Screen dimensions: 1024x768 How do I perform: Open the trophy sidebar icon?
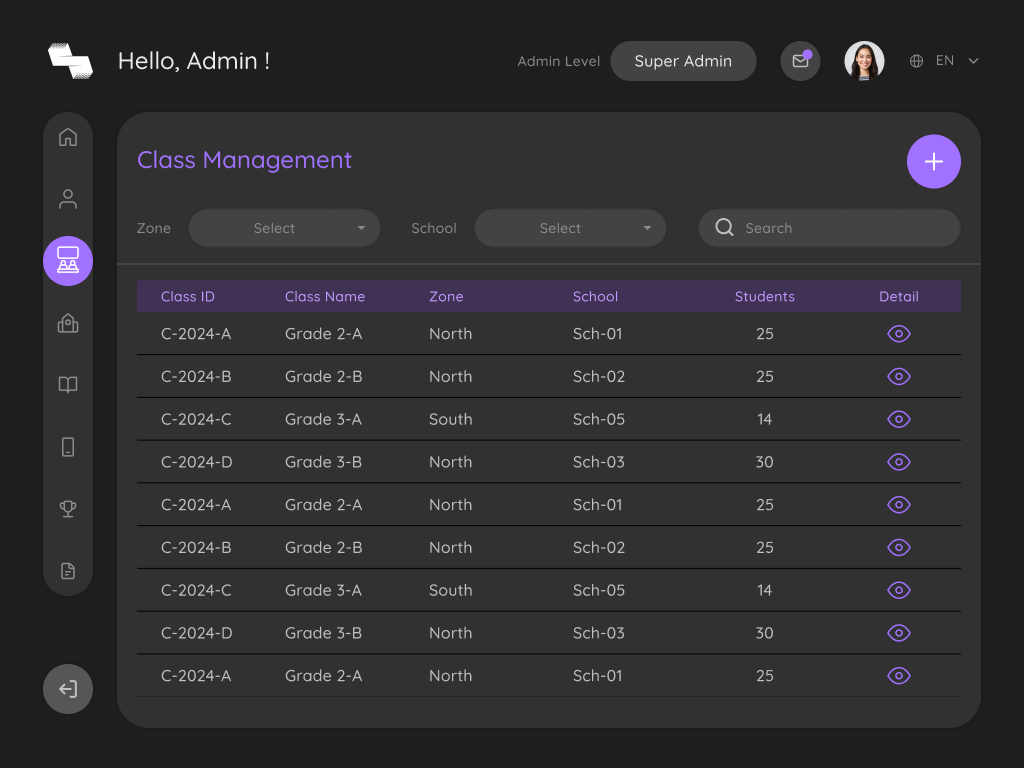point(68,508)
